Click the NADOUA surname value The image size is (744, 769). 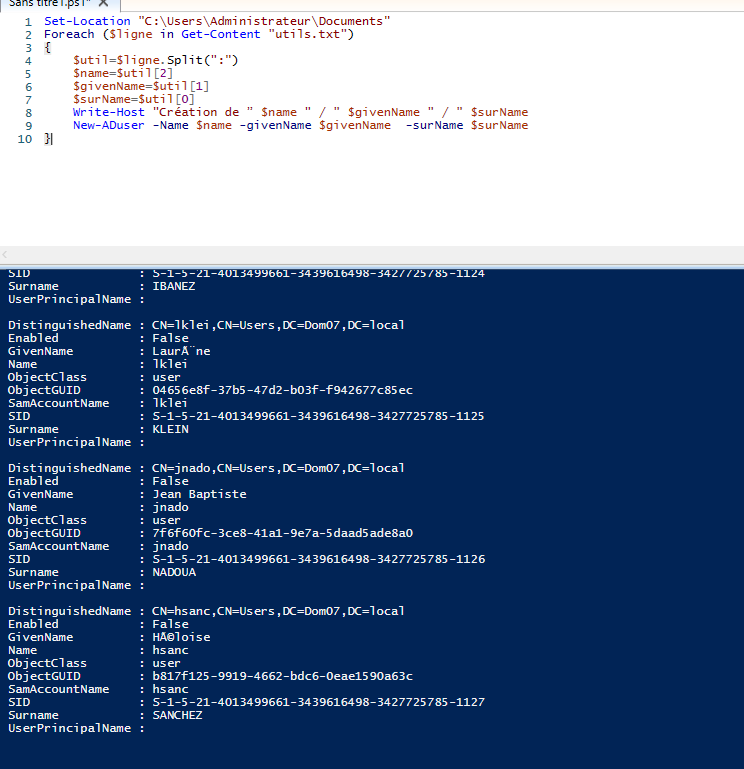click(174, 572)
